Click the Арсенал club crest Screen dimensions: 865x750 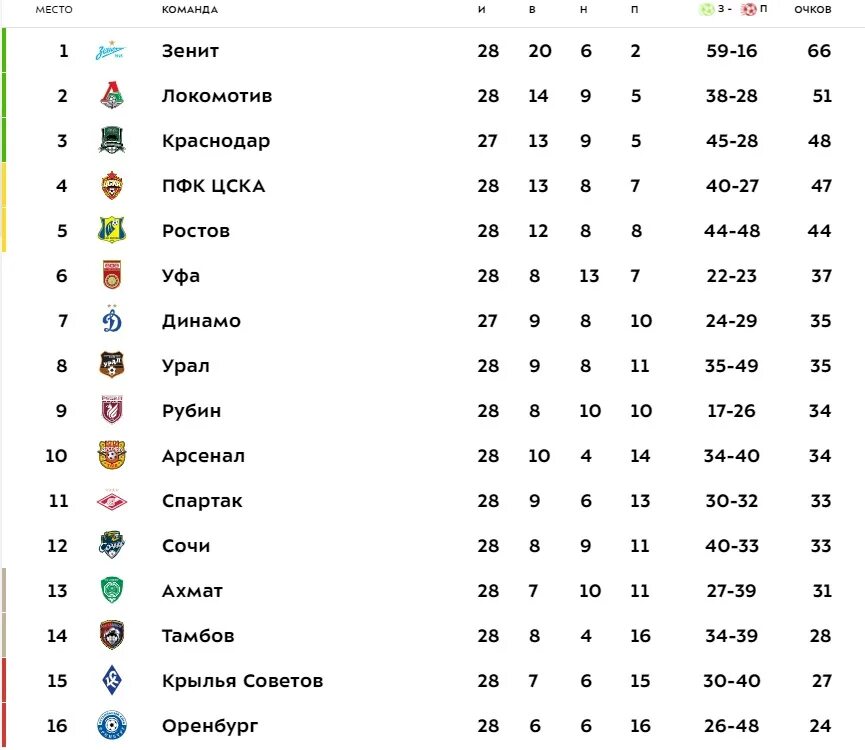[x=112, y=456]
